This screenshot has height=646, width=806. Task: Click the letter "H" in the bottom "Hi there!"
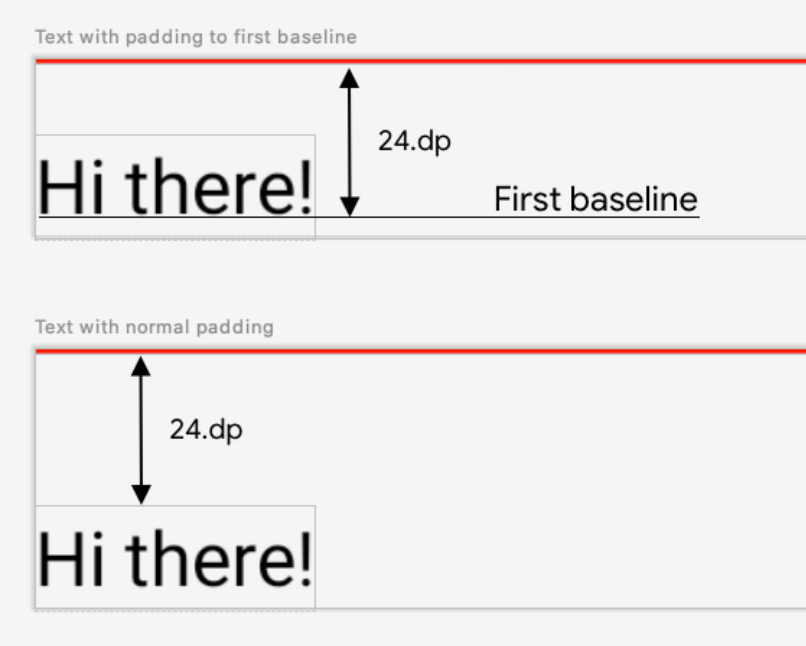pyautogui.click(x=56, y=558)
